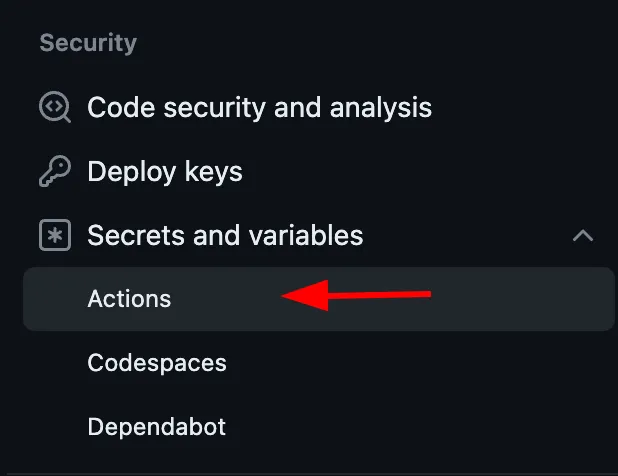Click the key icon beside Deploy keys
This screenshot has width=618, height=476.
tap(54, 172)
